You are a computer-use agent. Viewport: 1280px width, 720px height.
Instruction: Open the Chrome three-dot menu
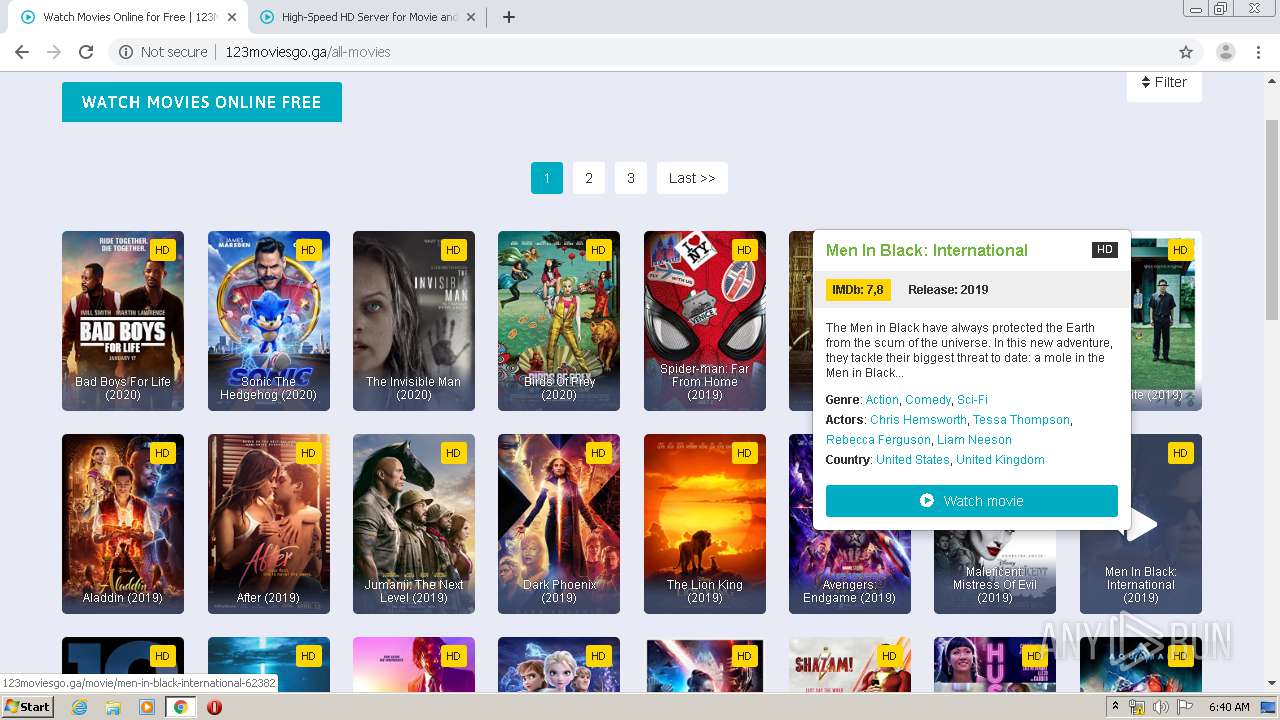(x=1259, y=52)
